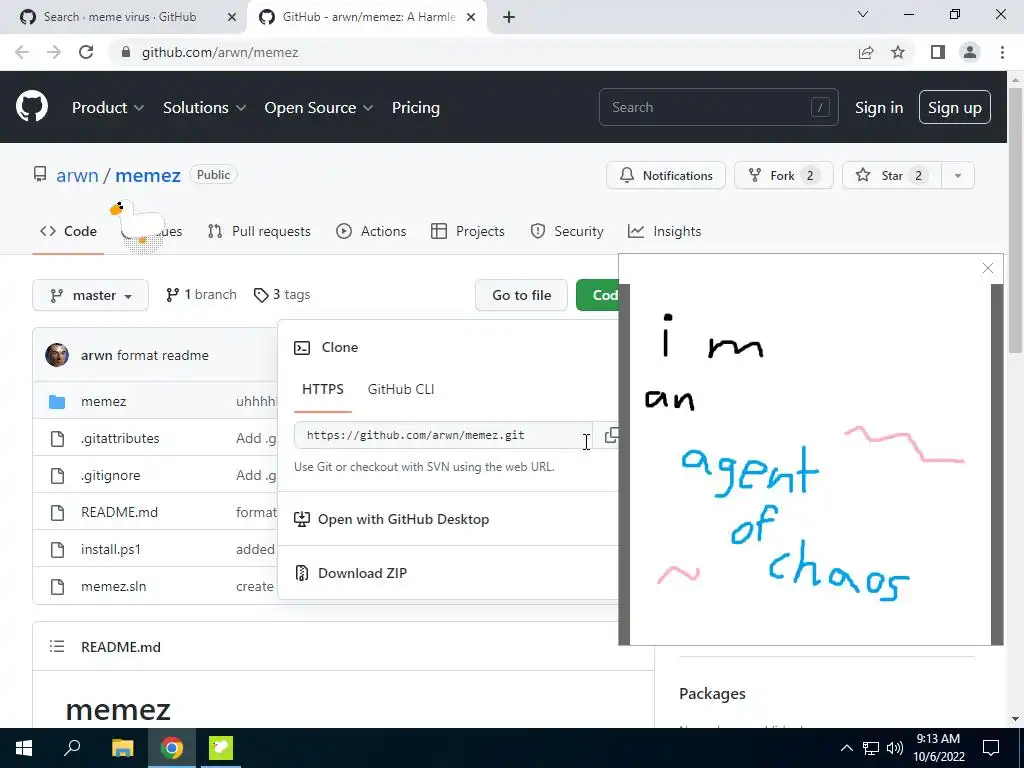Open the arwn user link

tap(77, 175)
